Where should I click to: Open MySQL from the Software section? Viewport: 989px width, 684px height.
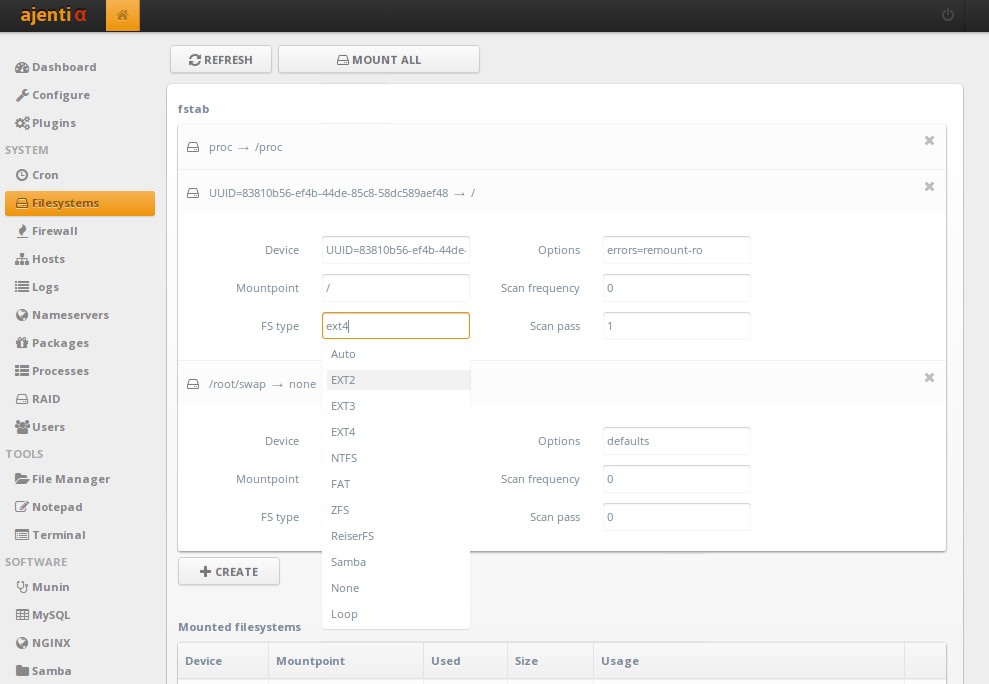pyautogui.click(x=51, y=615)
